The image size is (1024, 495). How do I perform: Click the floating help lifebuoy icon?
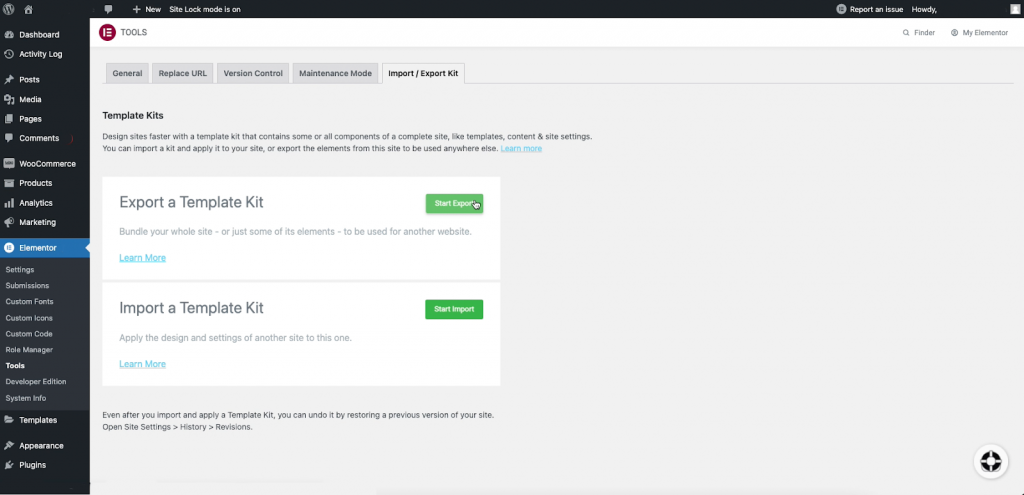pos(991,461)
